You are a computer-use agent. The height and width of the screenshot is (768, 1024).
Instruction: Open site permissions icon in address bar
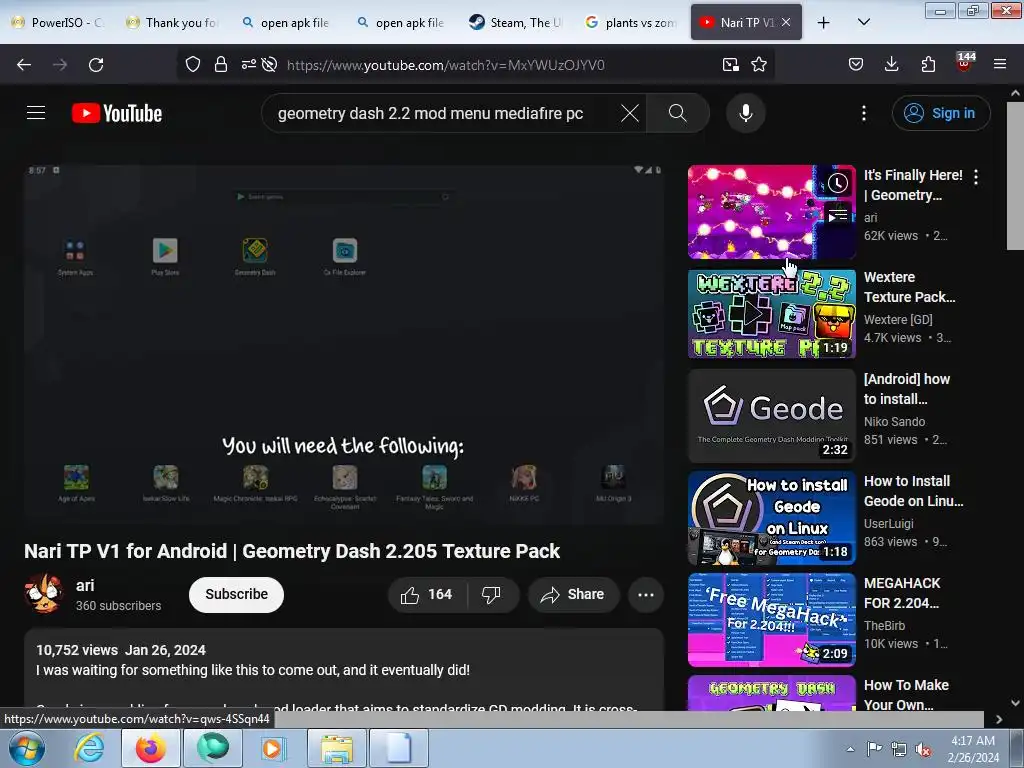pyautogui.click(x=248, y=64)
